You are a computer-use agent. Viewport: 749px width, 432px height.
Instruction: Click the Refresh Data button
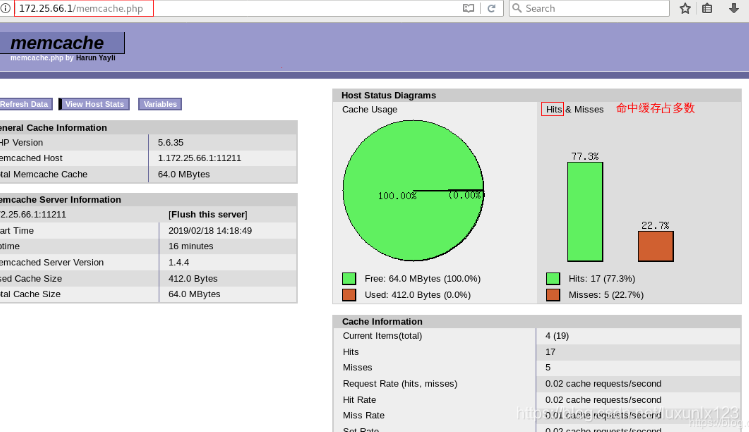[x=25, y=104]
